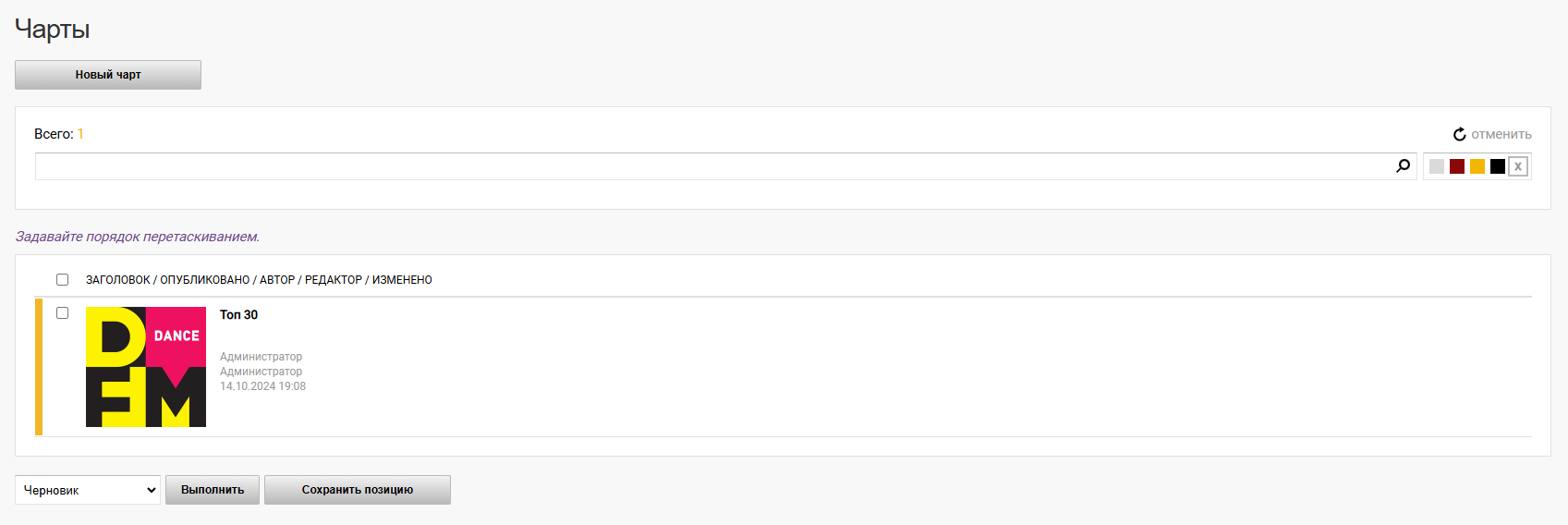Filter by the dark red status swatch

pos(1457,166)
